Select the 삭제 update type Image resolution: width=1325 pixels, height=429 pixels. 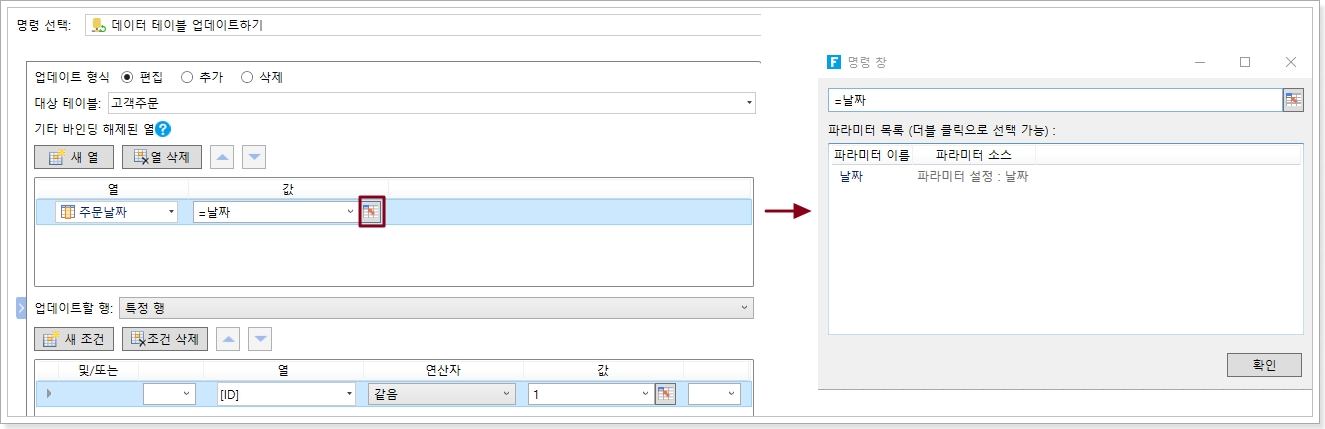point(247,77)
